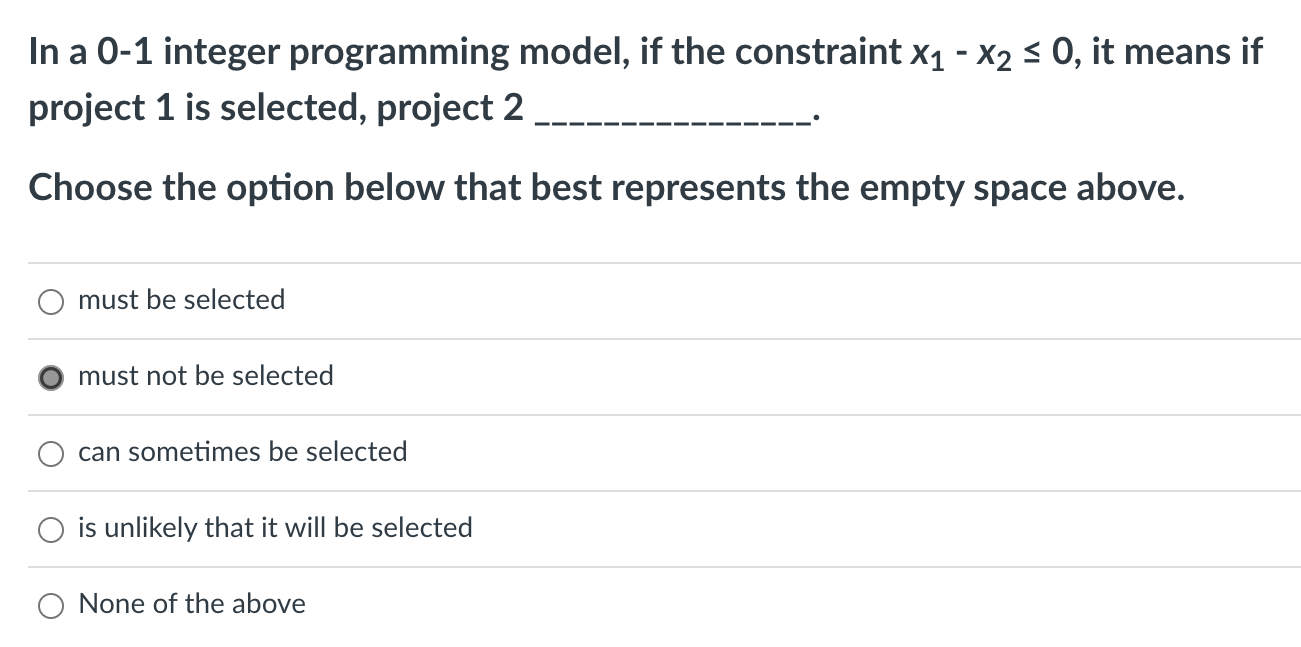1301x647 pixels.
Task: Click the label text "must be selected"
Action: pyautogui.click(x=181, y=300)
